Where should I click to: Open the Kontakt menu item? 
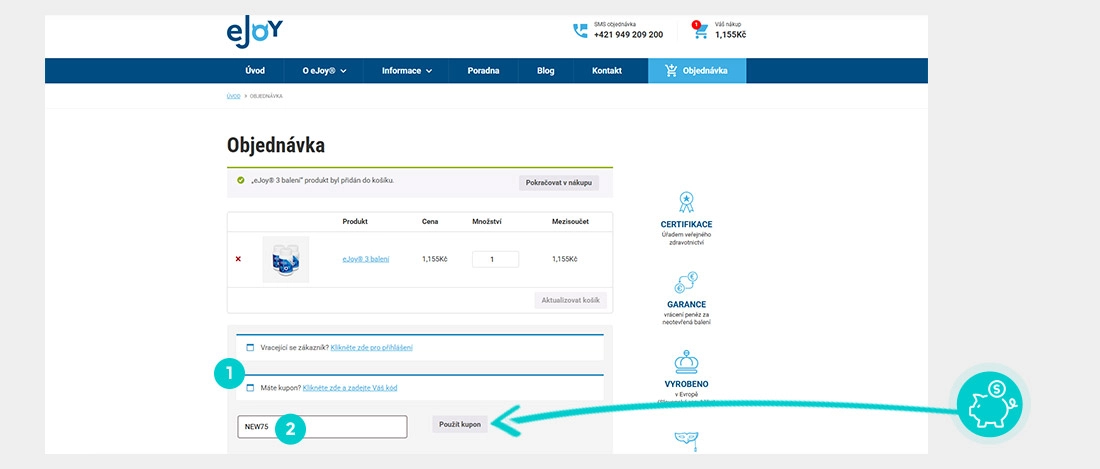point(607,71)
